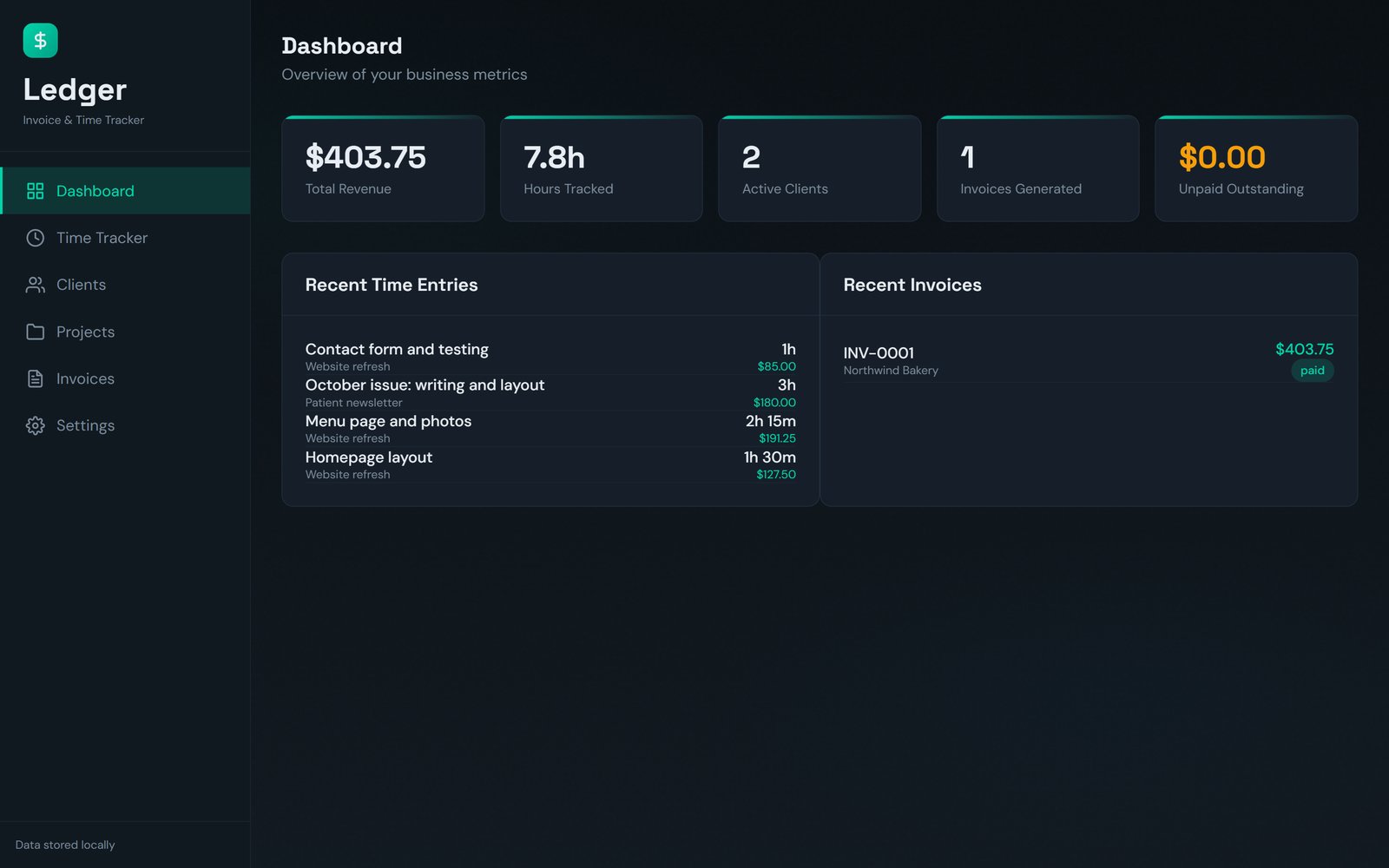Open the Clients label in sidebar
Image resolution: width=1389 pixels, height=868 pixels.
click(x=81, y=285)
